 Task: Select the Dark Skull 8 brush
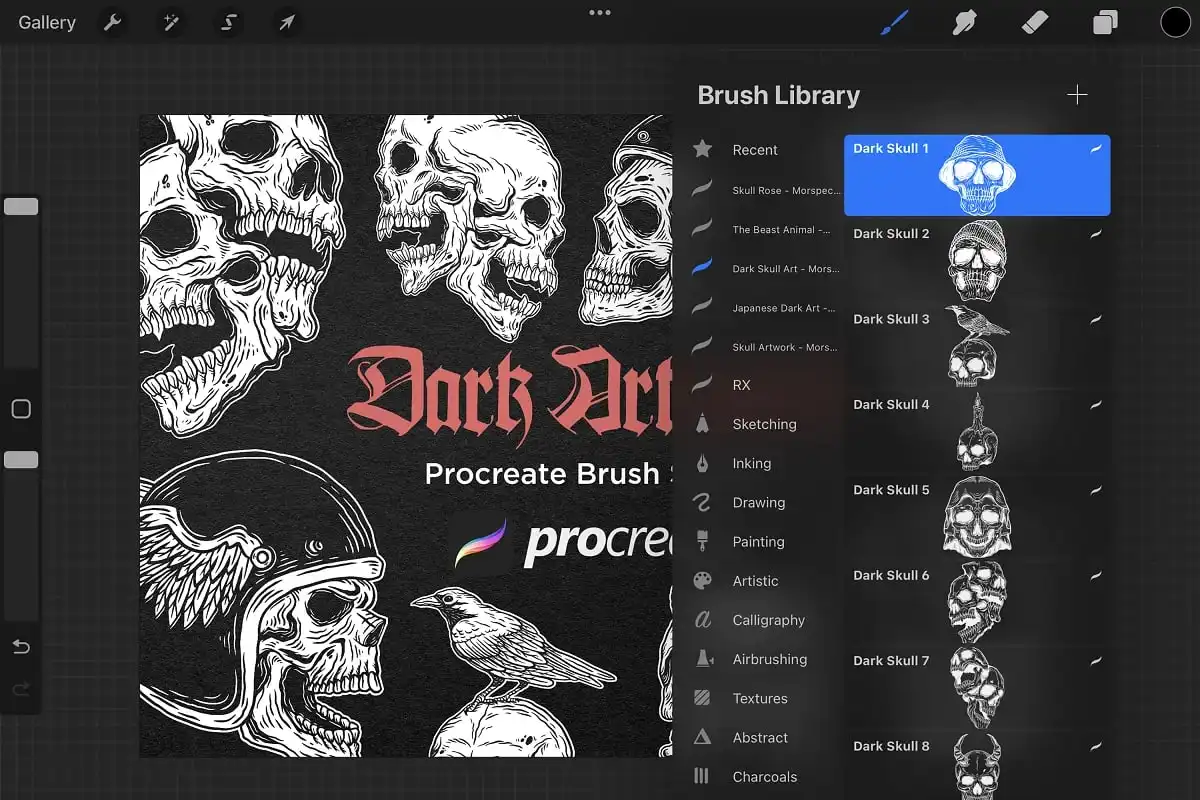(x=977, y=767)
